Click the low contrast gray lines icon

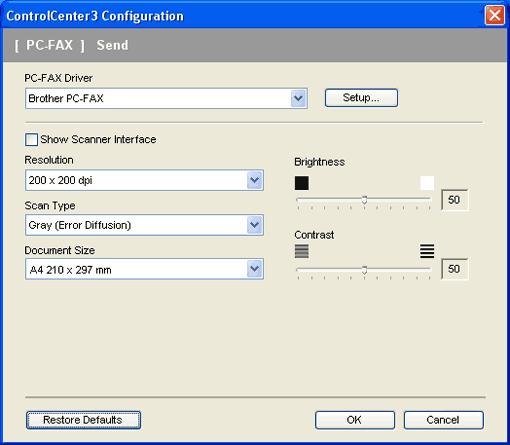[302, 251]
